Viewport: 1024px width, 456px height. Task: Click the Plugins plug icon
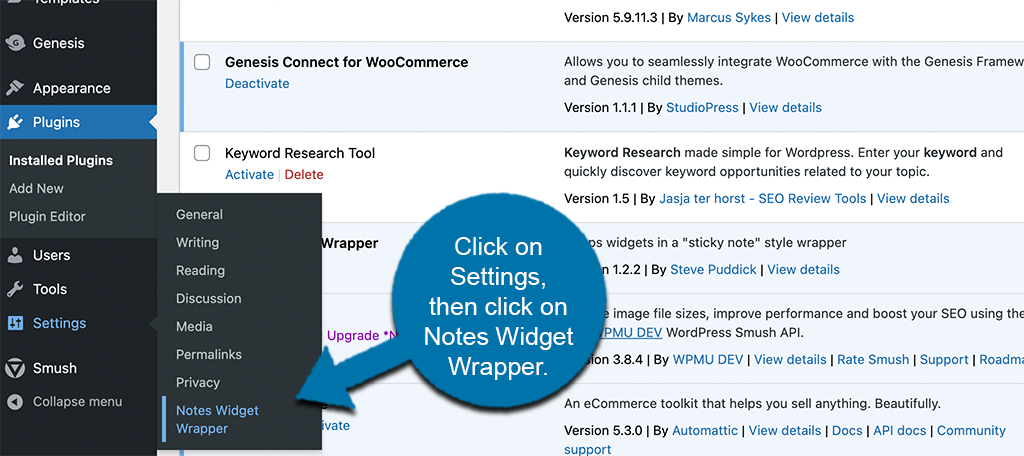(15, 122)
